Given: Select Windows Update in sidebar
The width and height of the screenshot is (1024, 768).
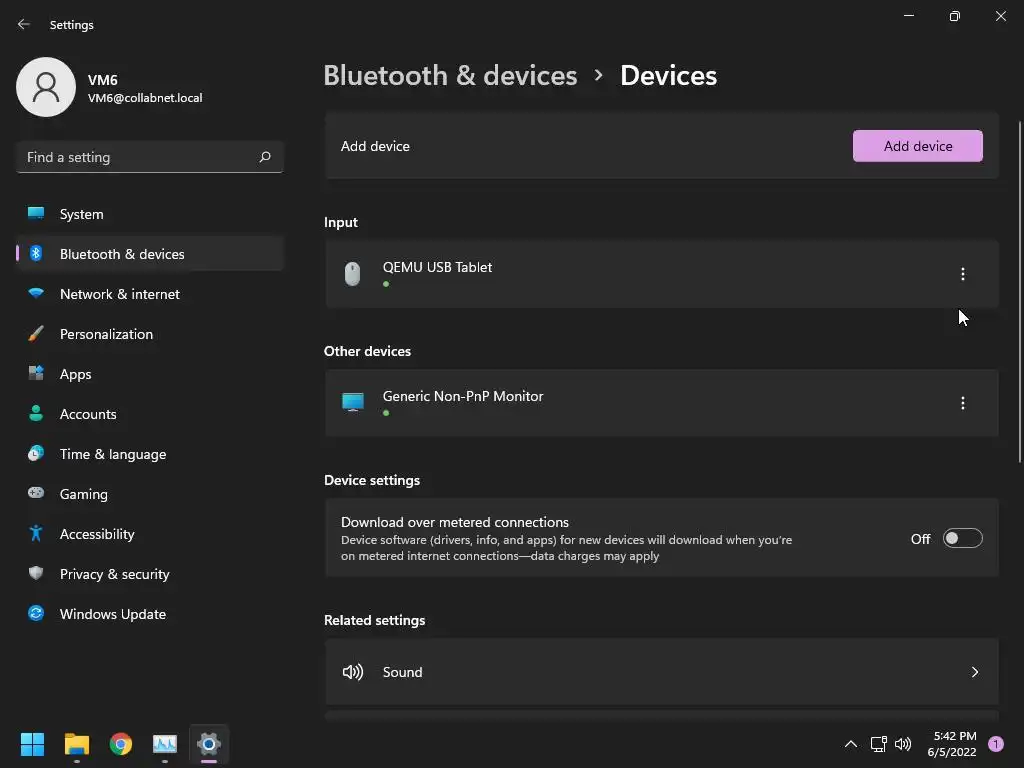Looking at the screenshot, I should point(112,614).
